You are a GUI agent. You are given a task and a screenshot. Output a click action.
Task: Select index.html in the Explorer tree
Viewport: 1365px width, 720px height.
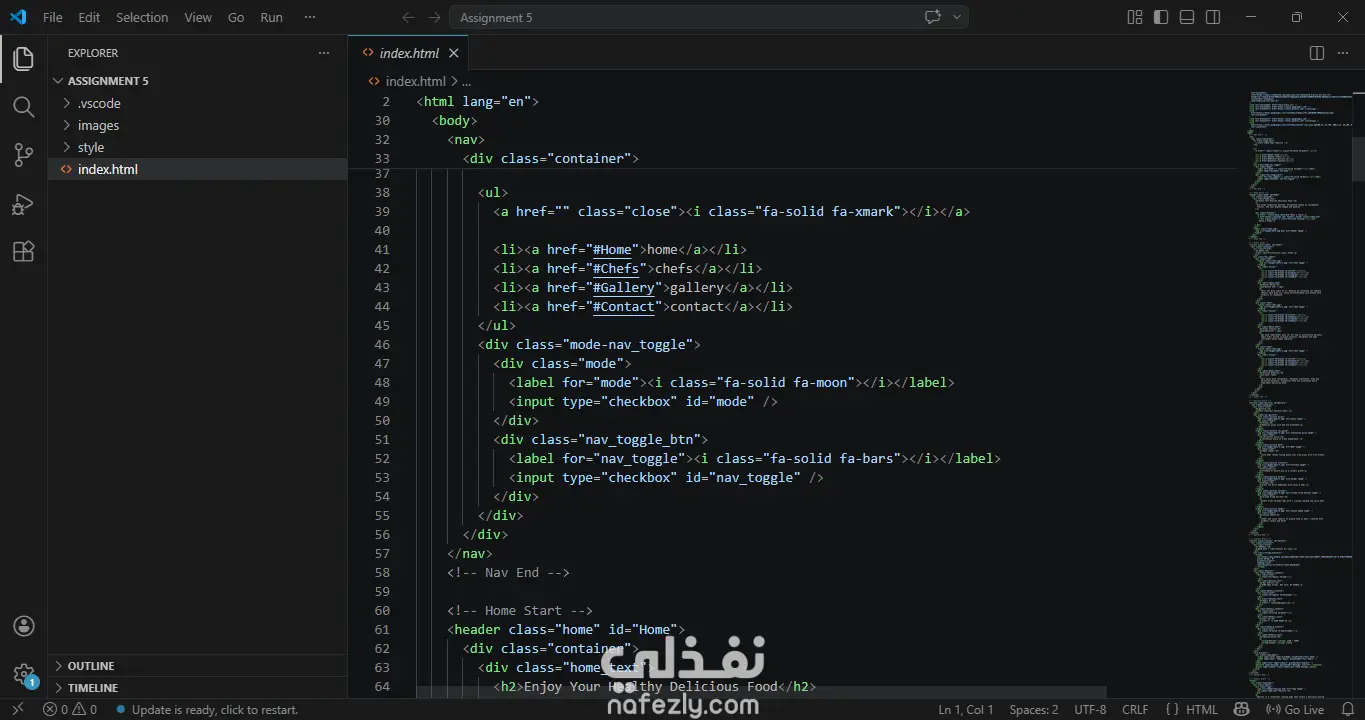coord(197,169)
